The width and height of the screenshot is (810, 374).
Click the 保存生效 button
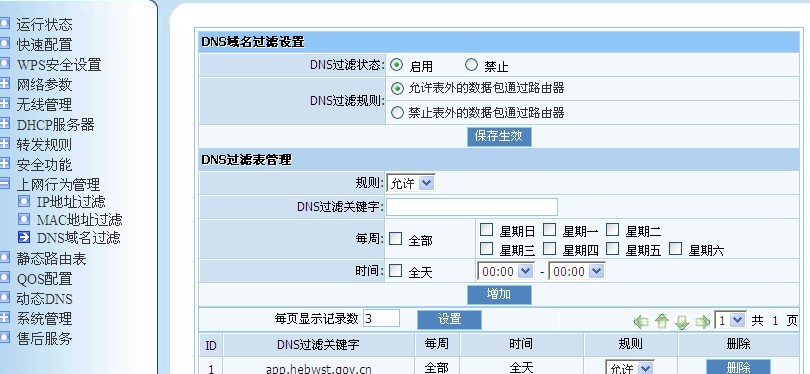[499, 136]
